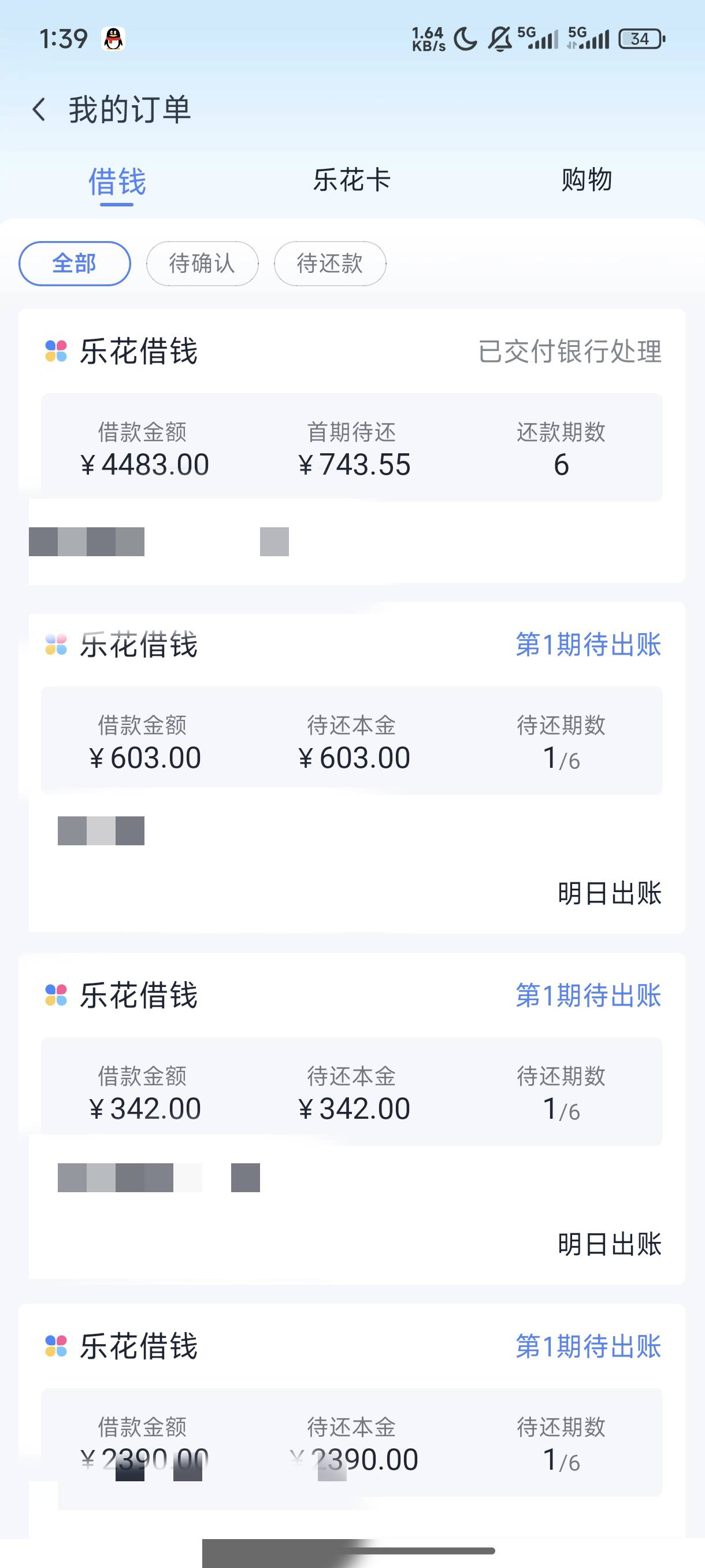Tap 第1期待出账 on the 2390.00 order
The height and width of the screenshot is (1568, 705).
coord(588,1346)
